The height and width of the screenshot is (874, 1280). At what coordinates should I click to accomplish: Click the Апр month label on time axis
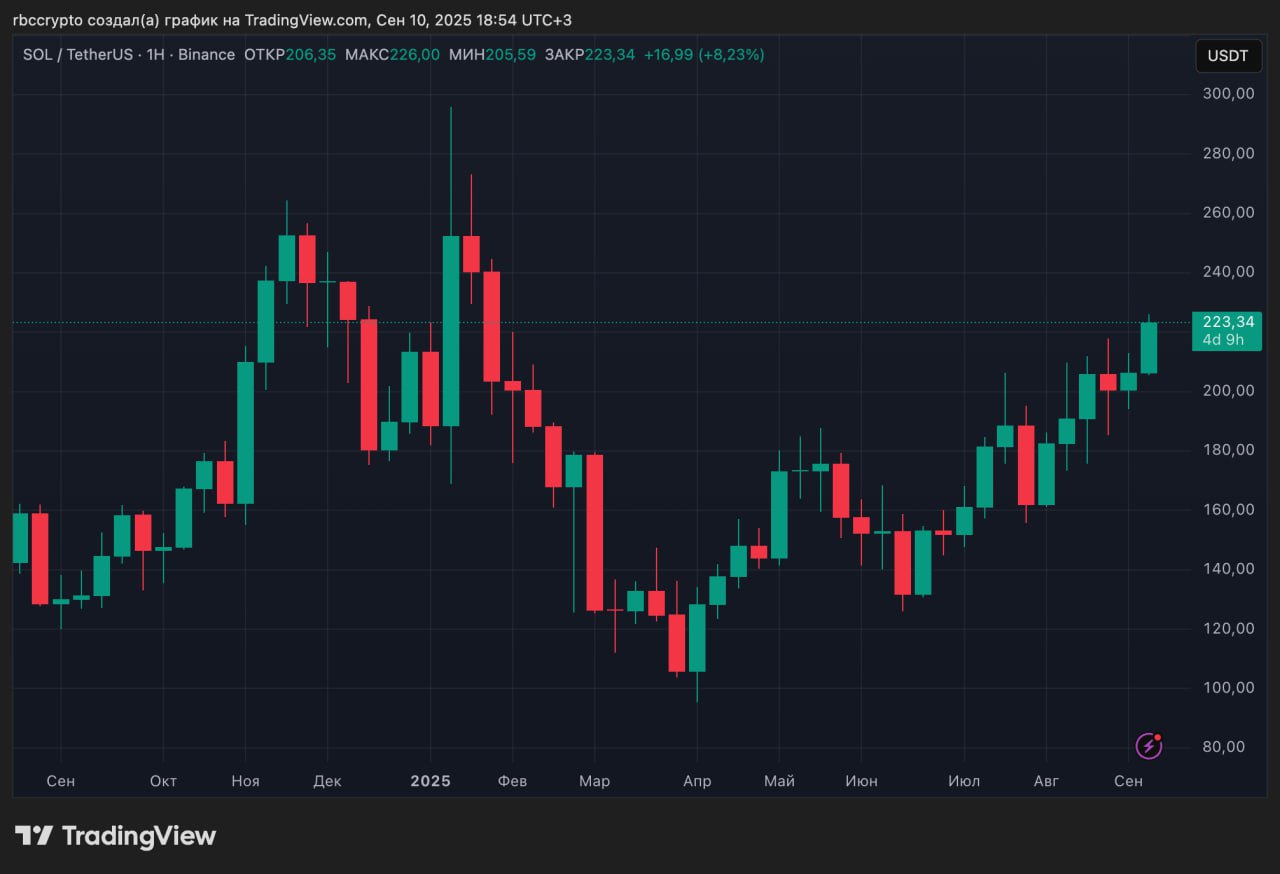pyautogui.click(x=697, y=781)
